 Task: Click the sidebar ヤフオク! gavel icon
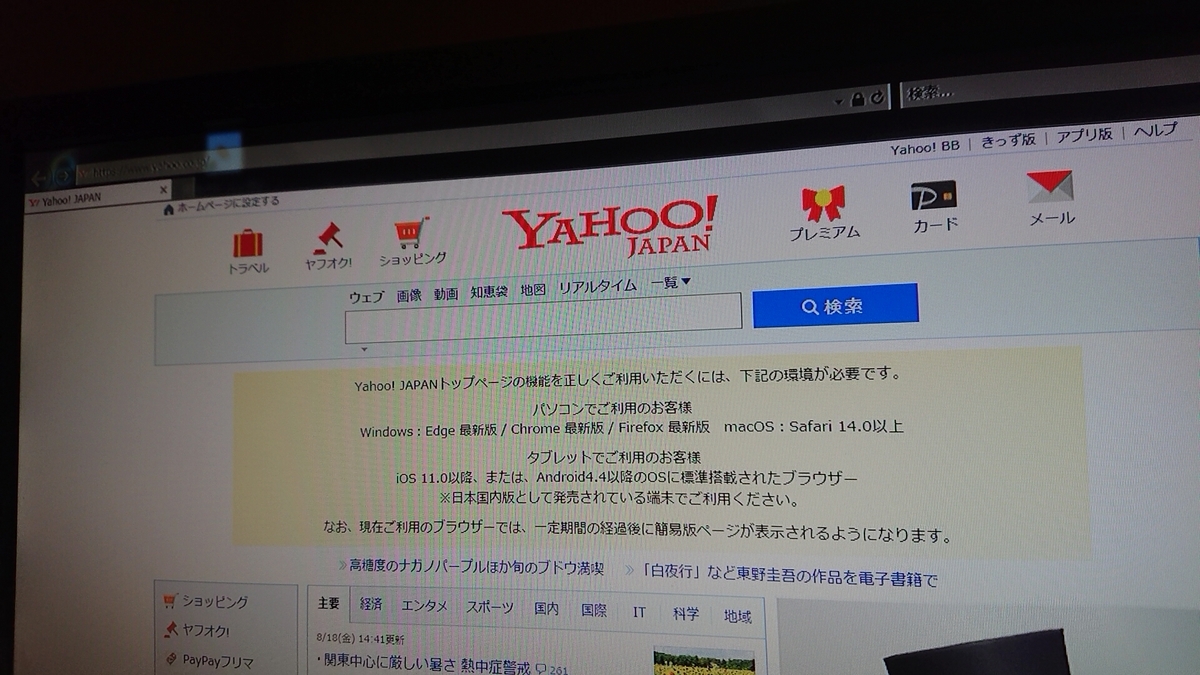[171, 631]
